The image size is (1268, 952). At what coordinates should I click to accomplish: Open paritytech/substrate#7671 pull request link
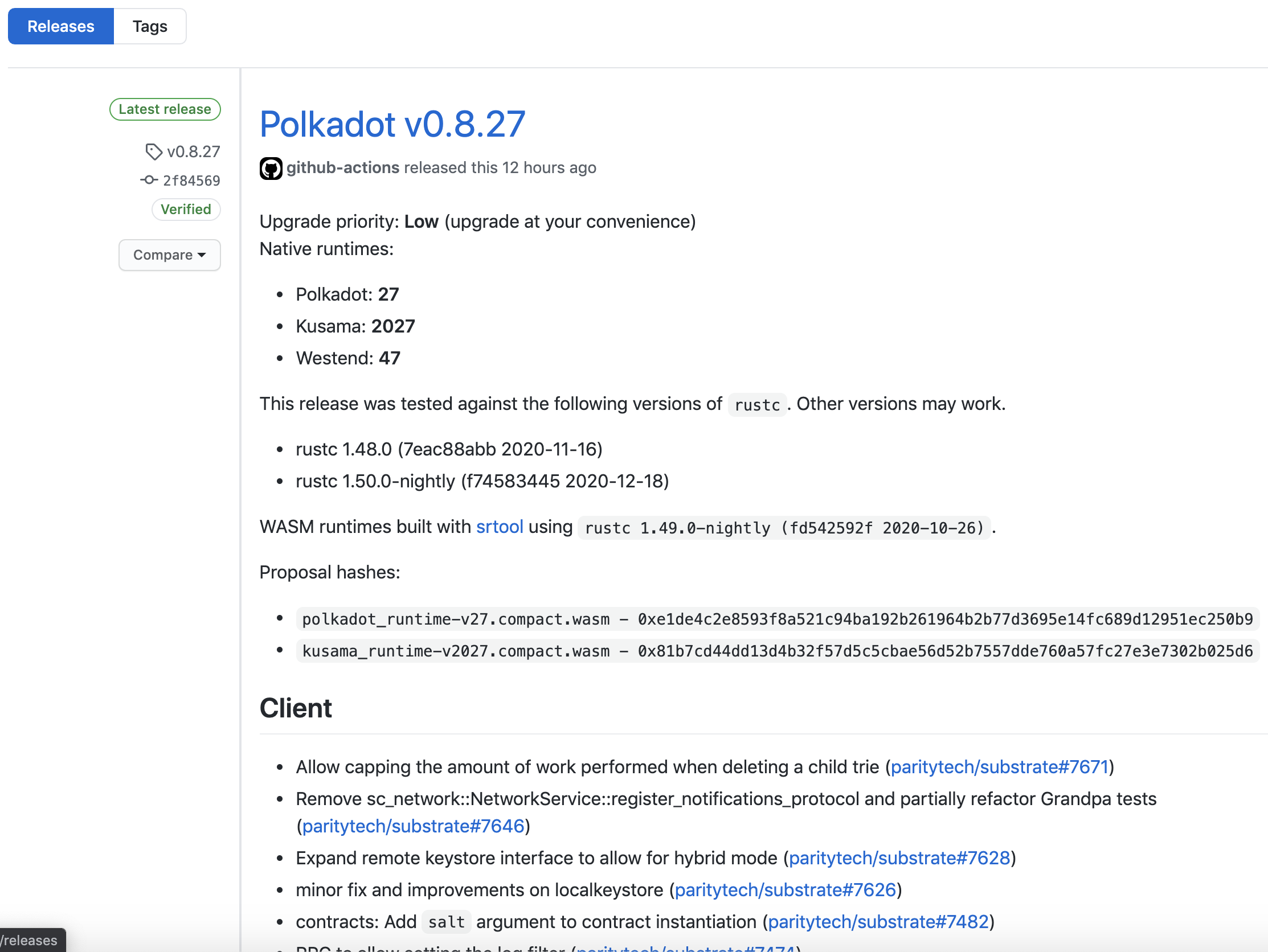click(999, 767)
